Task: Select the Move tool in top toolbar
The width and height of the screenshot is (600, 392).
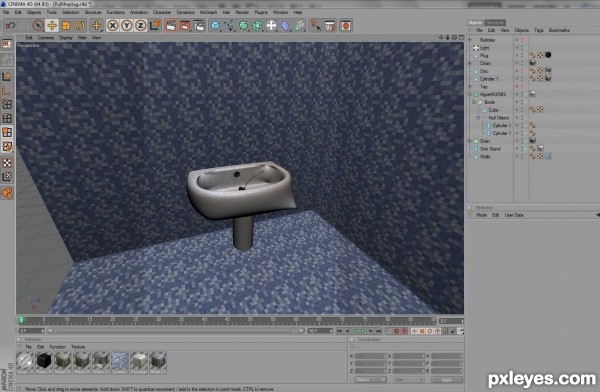Action: click(x=52, y=26)
